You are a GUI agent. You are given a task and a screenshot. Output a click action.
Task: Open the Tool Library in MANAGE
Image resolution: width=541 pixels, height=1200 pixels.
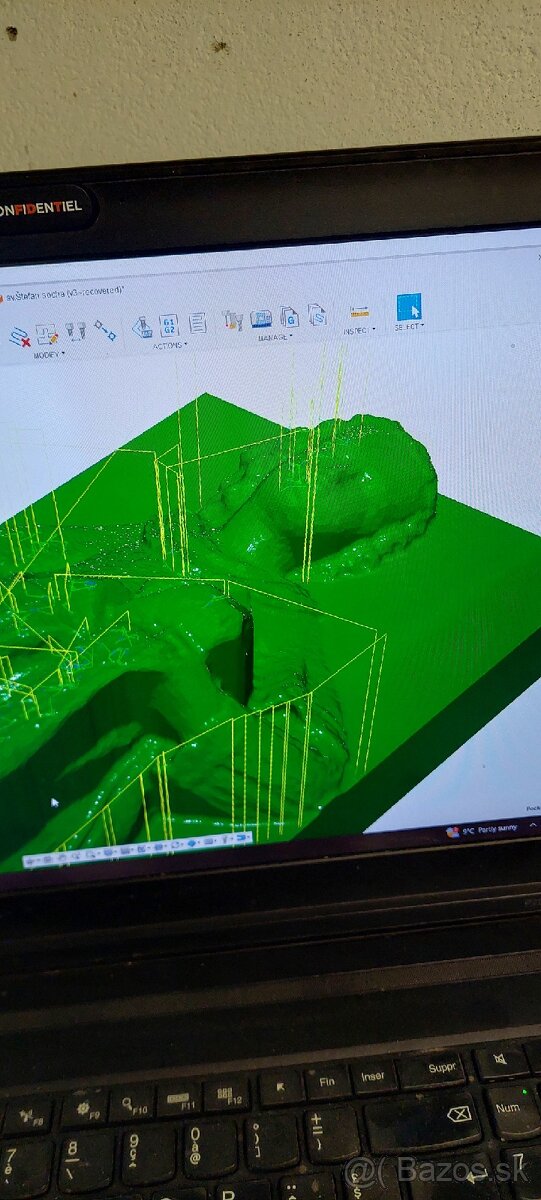(232, 320)
